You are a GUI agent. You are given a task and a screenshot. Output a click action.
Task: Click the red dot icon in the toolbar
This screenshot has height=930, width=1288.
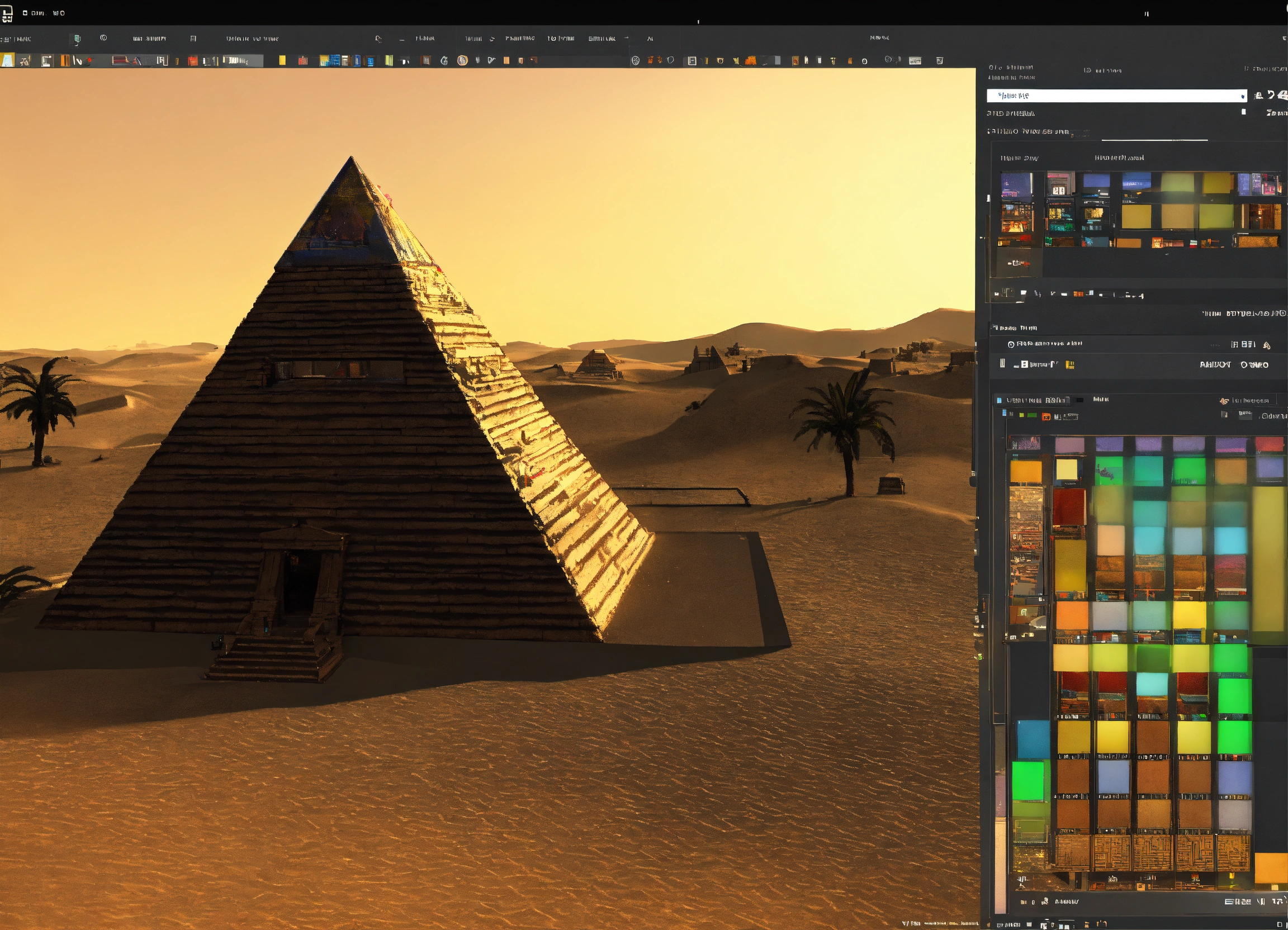coord(89,60)
